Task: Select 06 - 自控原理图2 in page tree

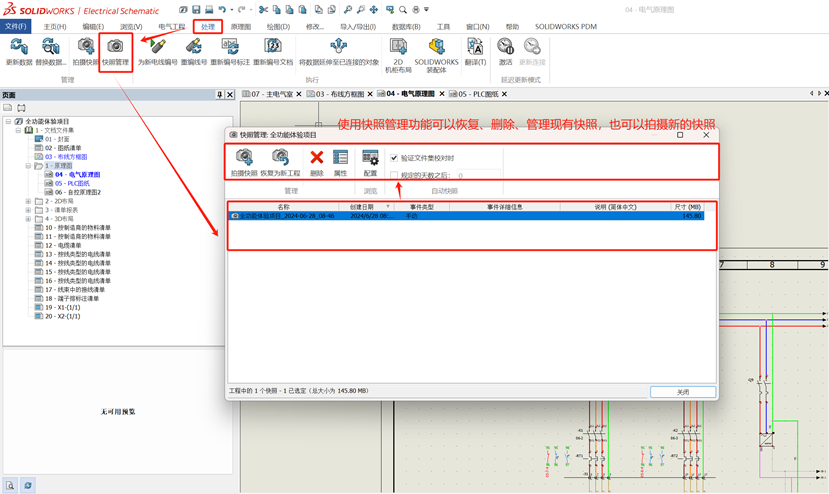Action: 73,193
